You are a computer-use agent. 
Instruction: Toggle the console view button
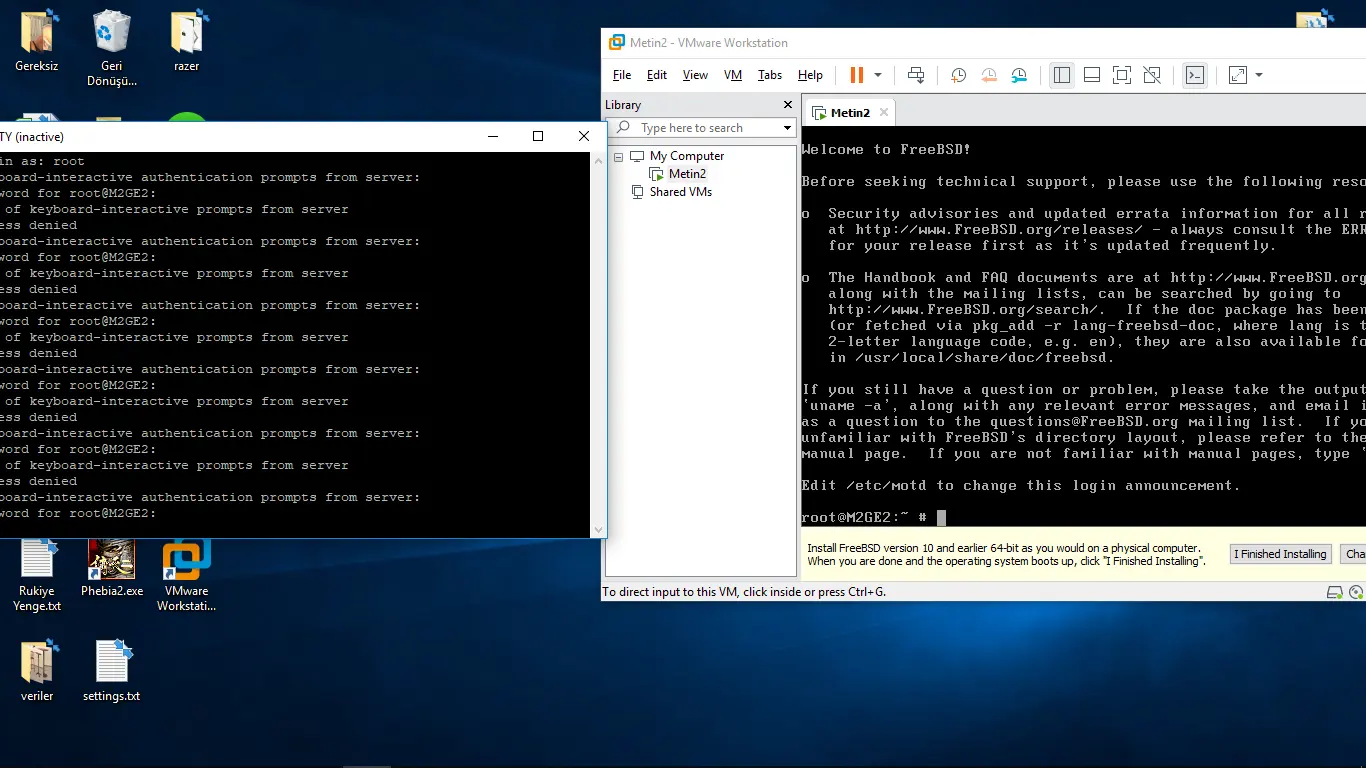pos(1194,75)
